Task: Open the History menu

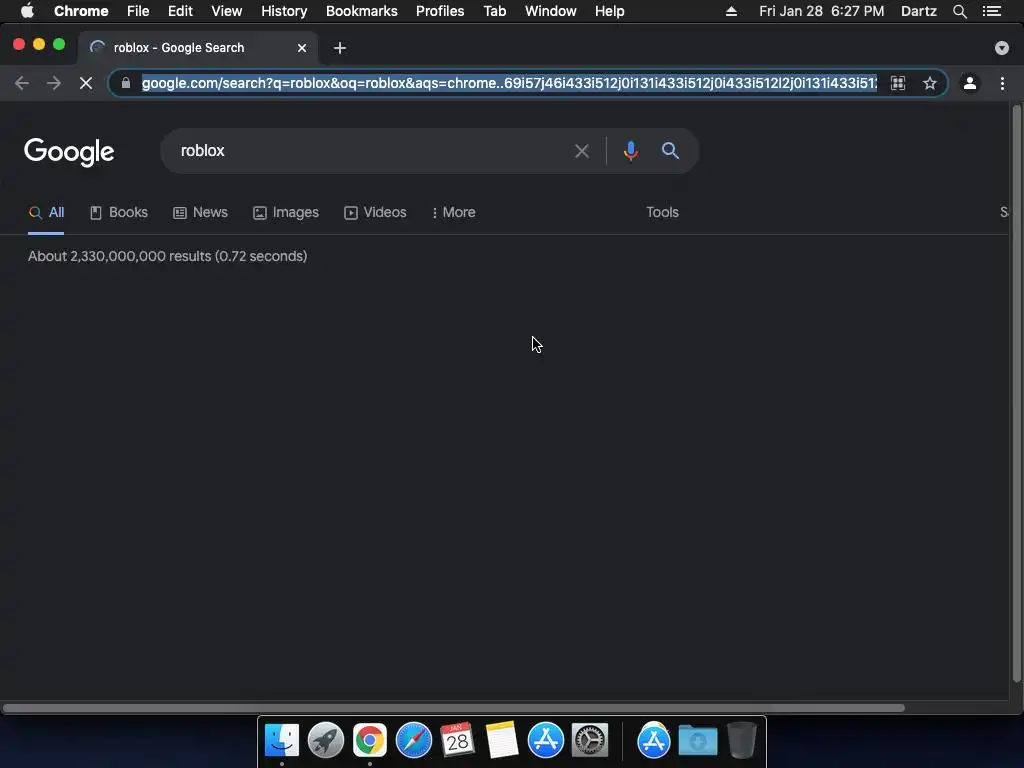Action: click(284, 11)
